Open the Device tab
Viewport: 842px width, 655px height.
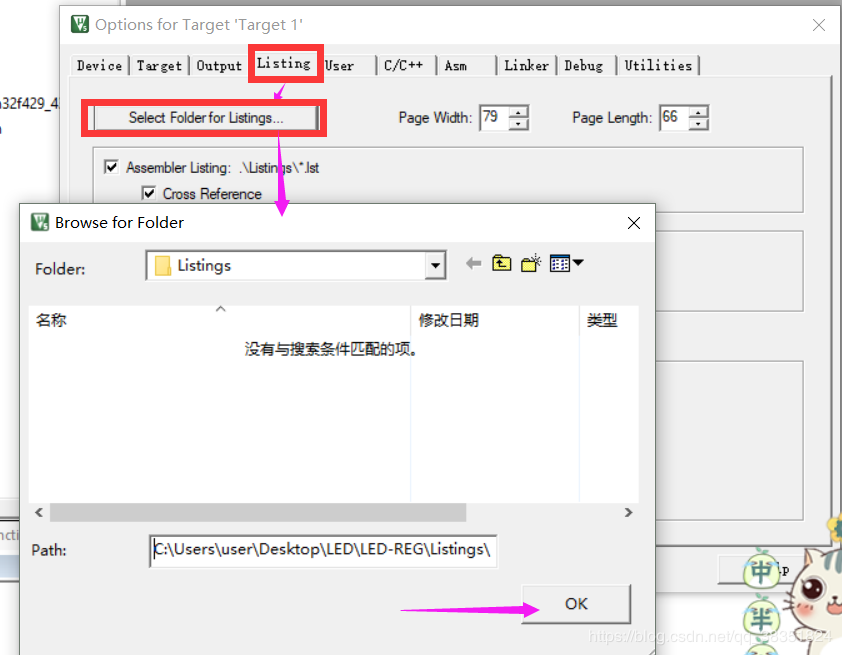[99, 66]
